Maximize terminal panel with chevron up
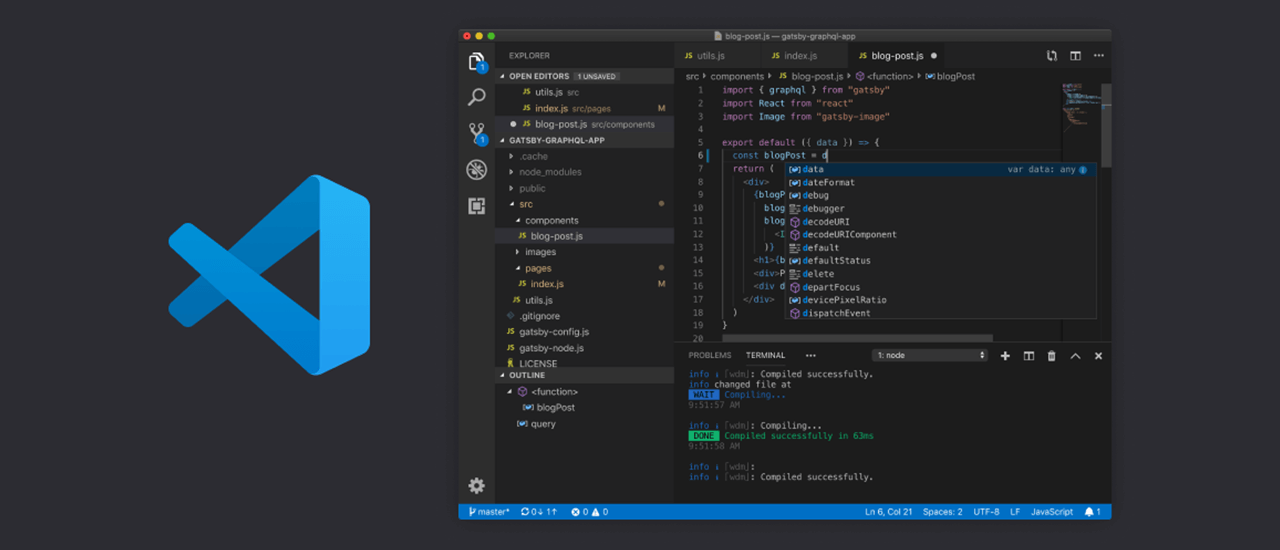 pos(1075,356)
